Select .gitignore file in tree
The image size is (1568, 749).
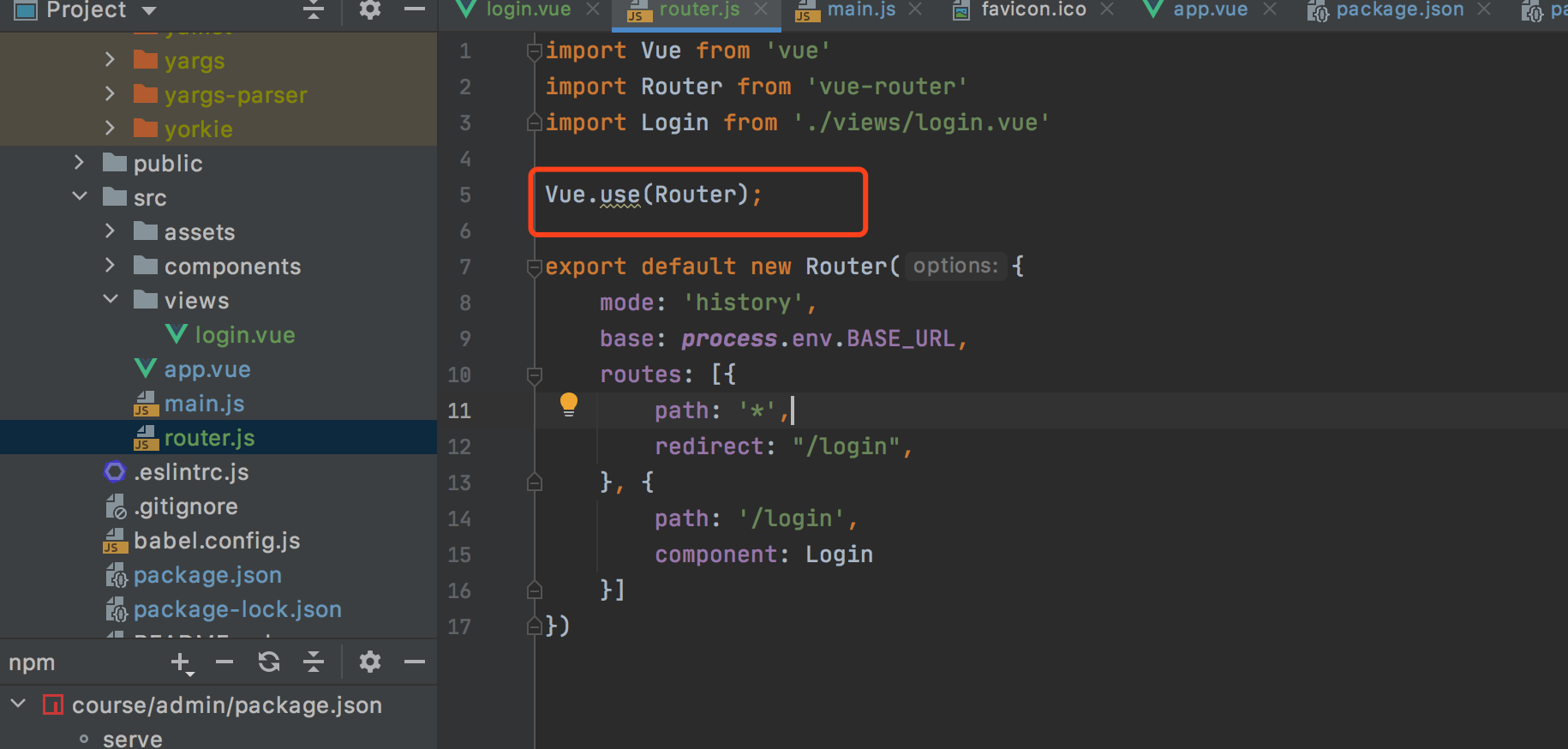point(186,506)
